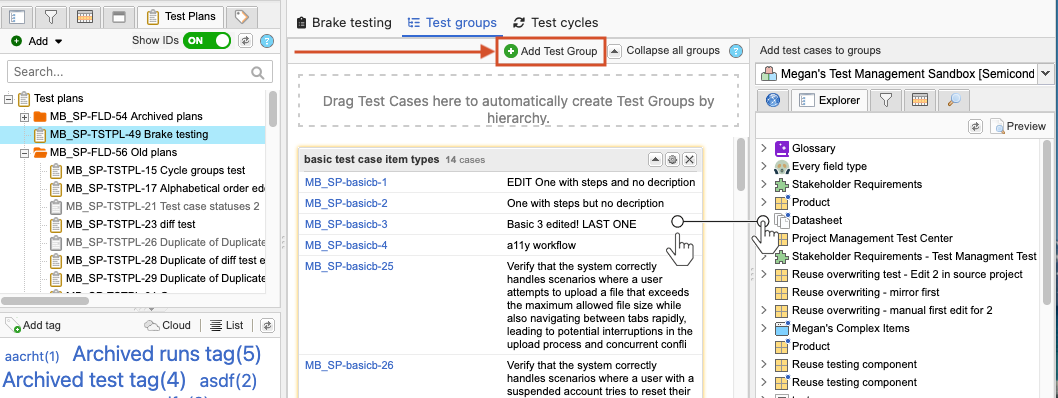The width and height of the screenshot is (1058, 398).
Task: Select MB_SP-TSTPL-49 Brake testing plan
Action: pyautogui.click(x=129, y=134)
